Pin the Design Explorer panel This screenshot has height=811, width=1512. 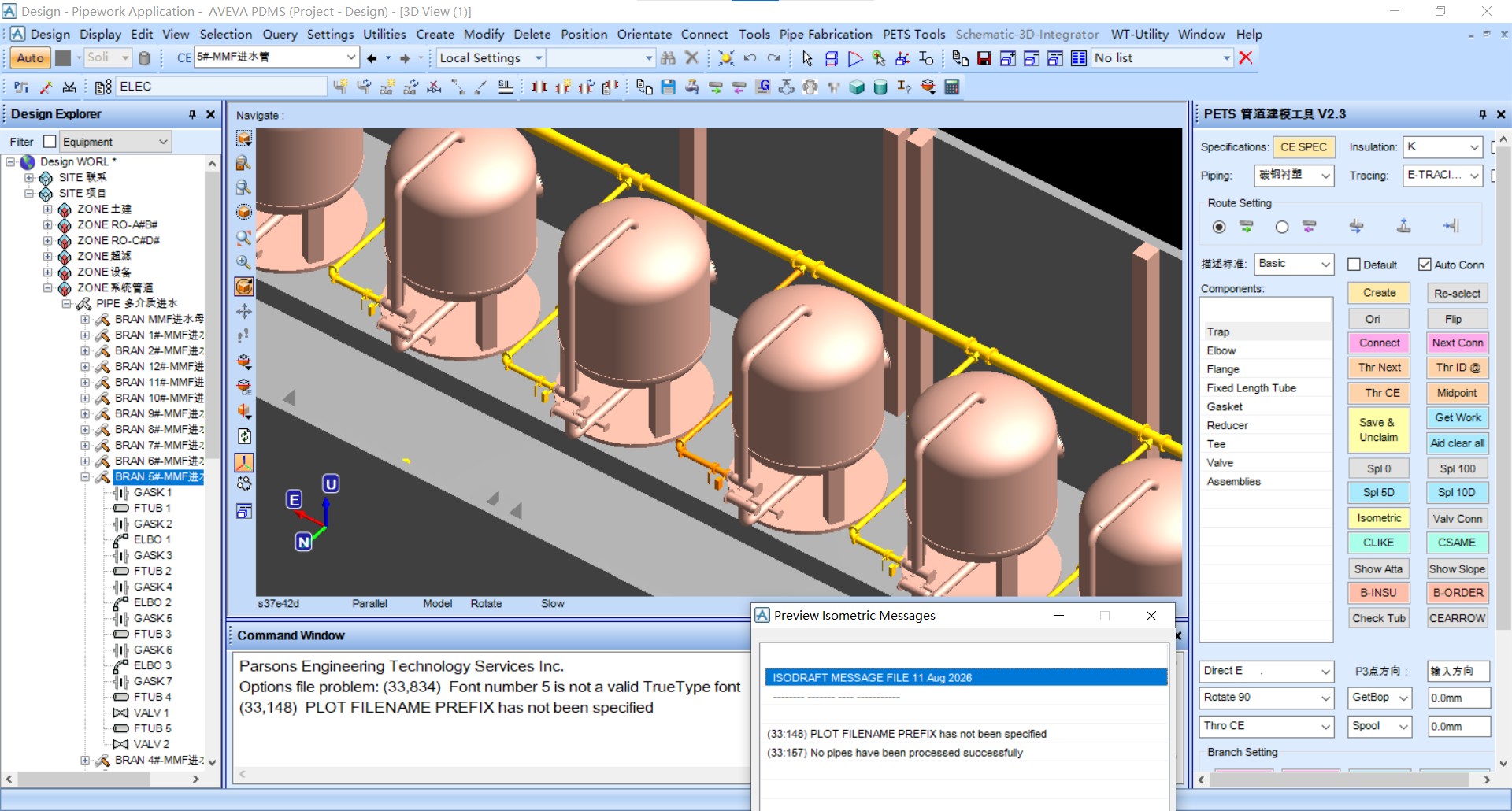tap(192, 114)
